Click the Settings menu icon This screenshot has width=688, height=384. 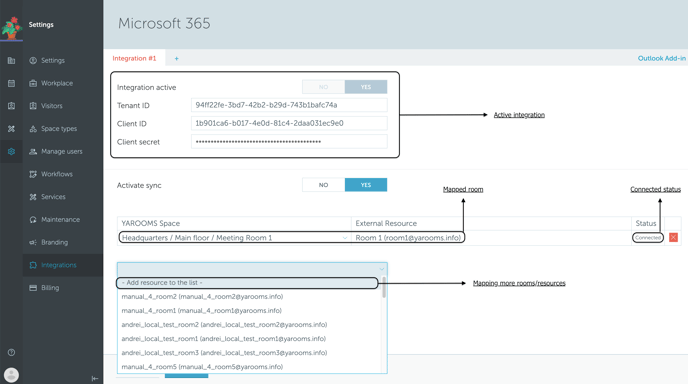click(x=33, y=61)
